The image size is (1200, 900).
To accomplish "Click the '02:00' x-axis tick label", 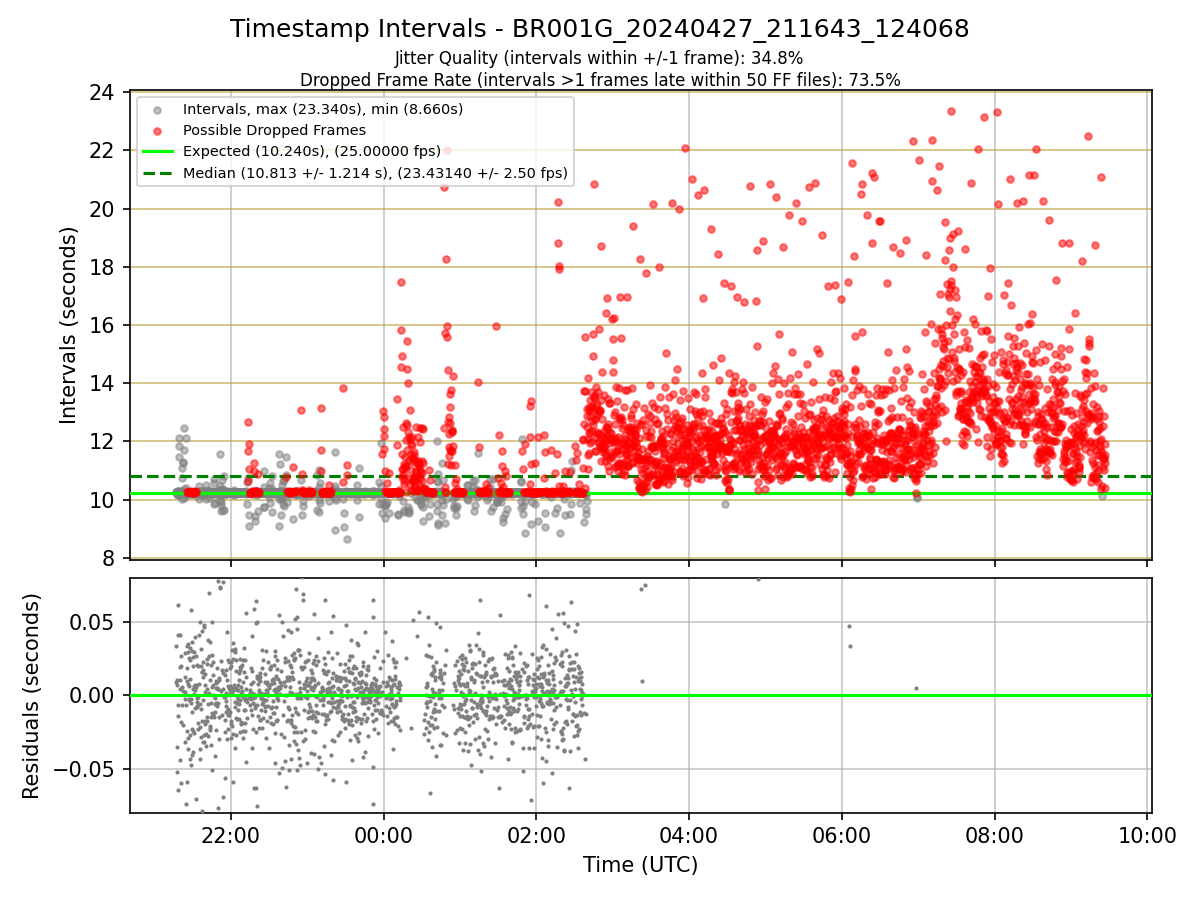I will coord(536,835).
